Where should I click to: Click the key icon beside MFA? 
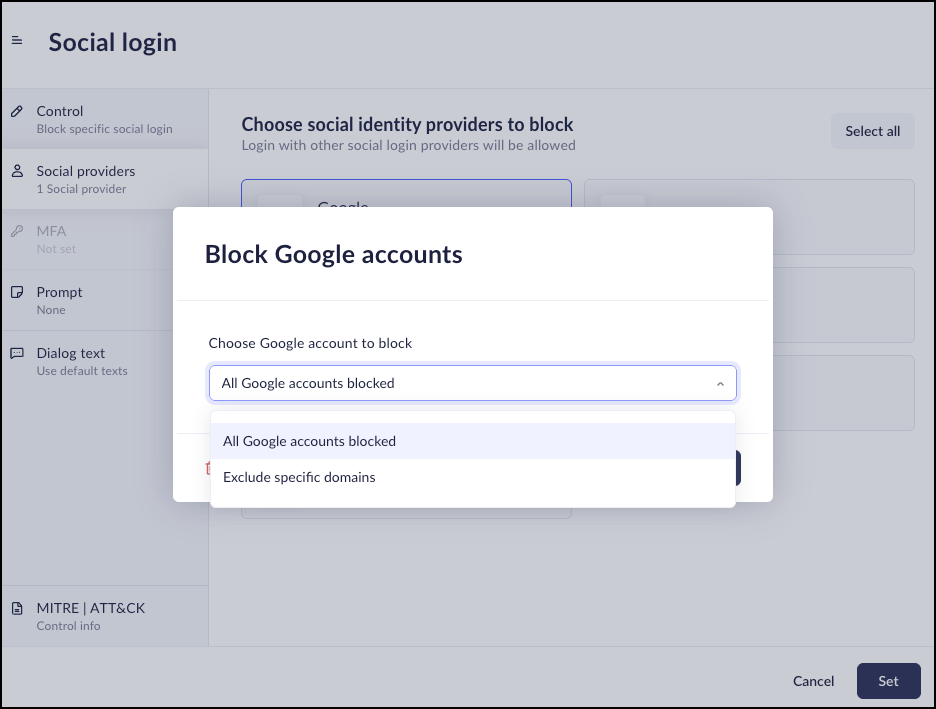tap(17, 231)
